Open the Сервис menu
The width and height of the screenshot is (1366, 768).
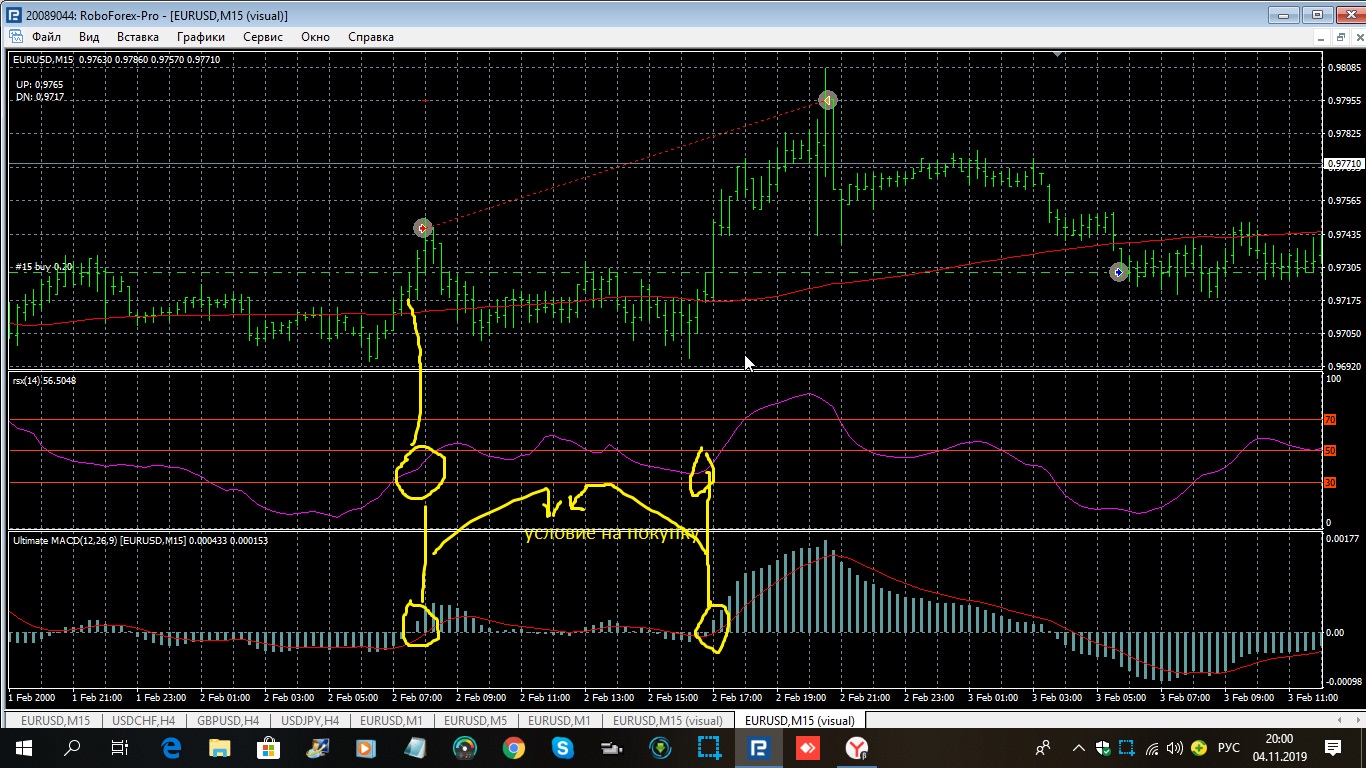click(263, 37)
